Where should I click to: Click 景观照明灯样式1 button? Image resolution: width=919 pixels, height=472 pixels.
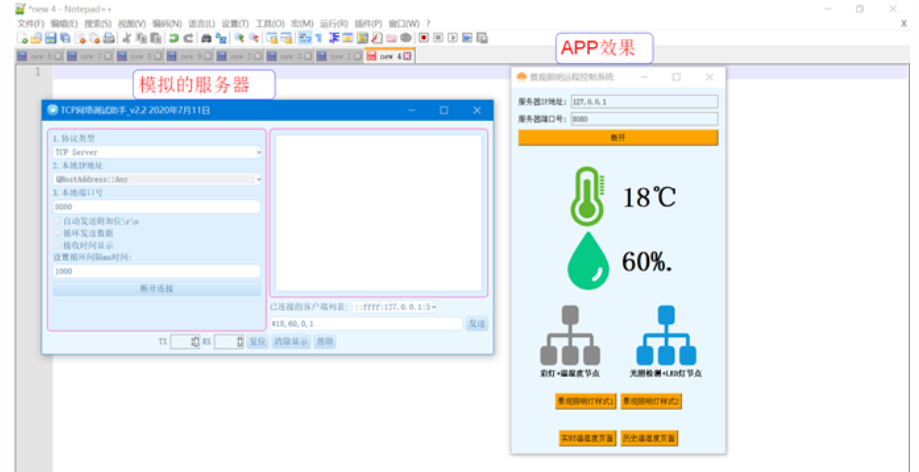point(586,402)
